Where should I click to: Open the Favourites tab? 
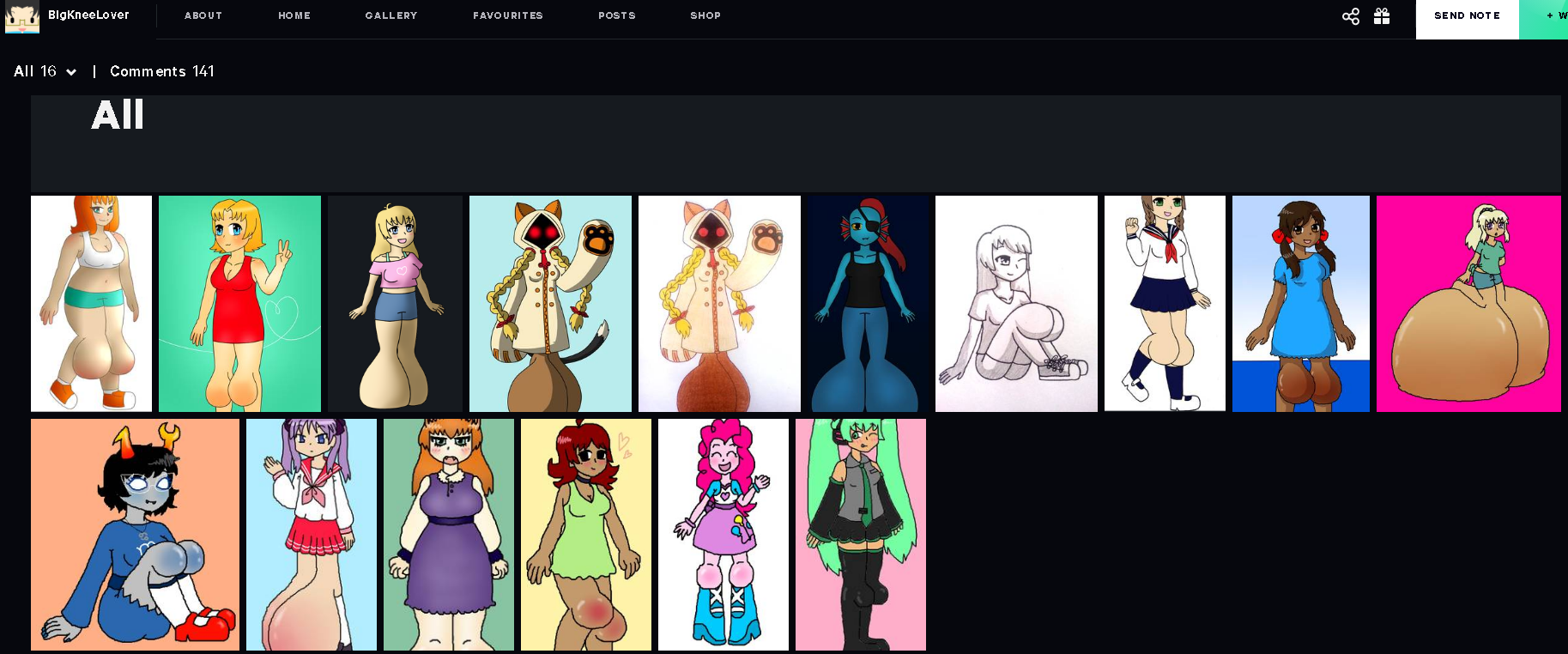click(508, 15)
